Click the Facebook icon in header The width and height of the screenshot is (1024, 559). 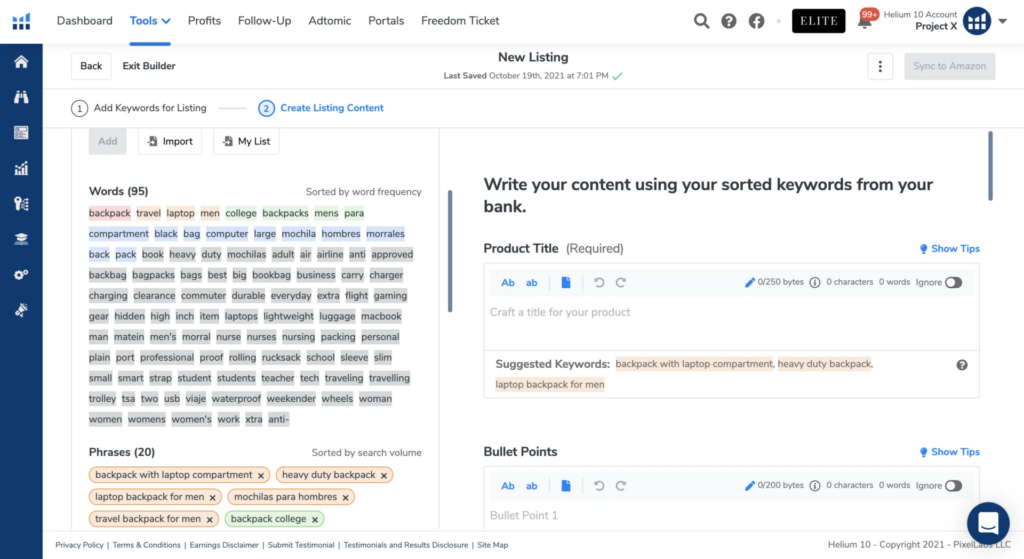pyautogui.click(x=756, y=21)
